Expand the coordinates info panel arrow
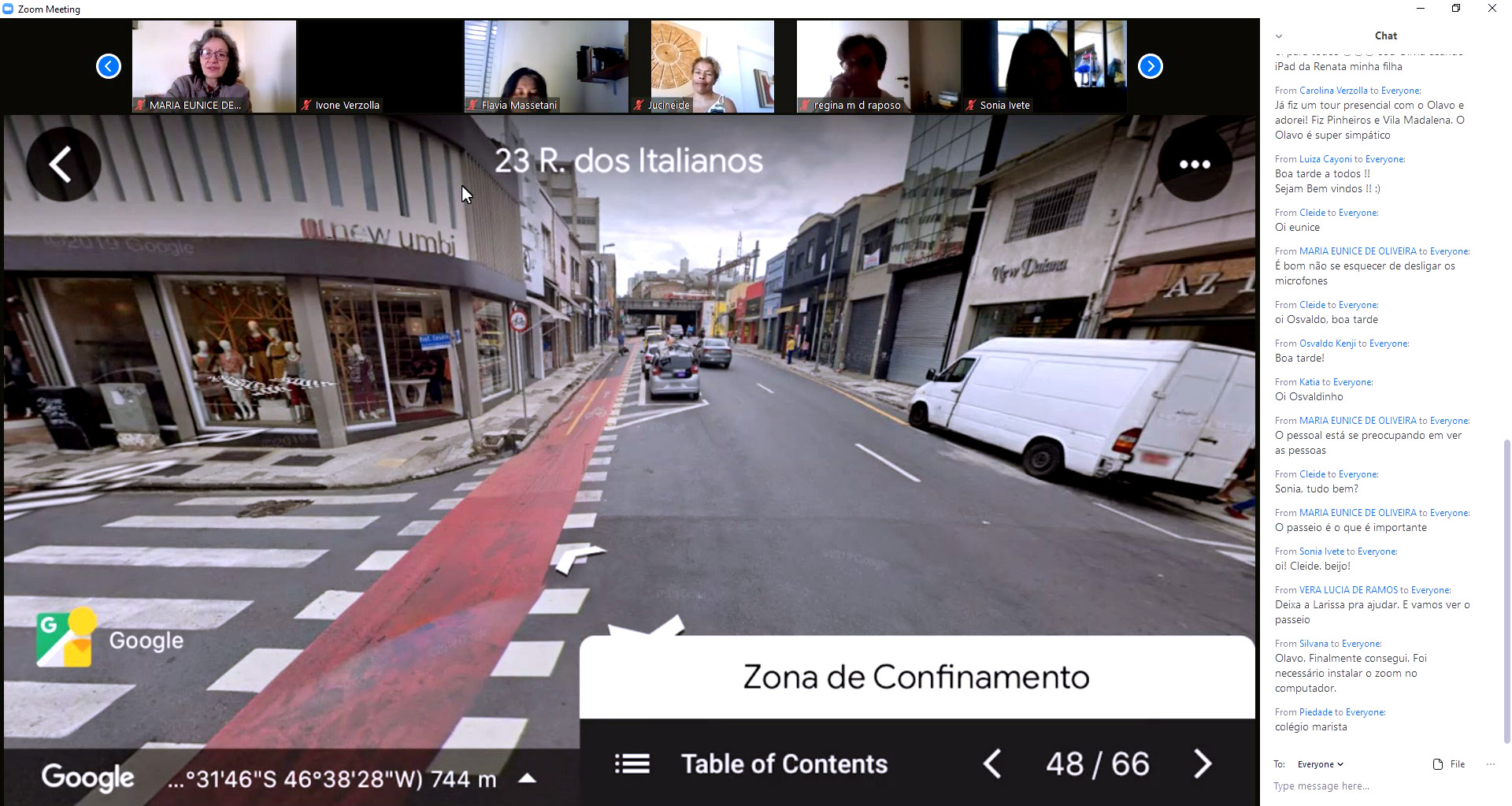The image size is (1512, 806). tap(527, 778)
